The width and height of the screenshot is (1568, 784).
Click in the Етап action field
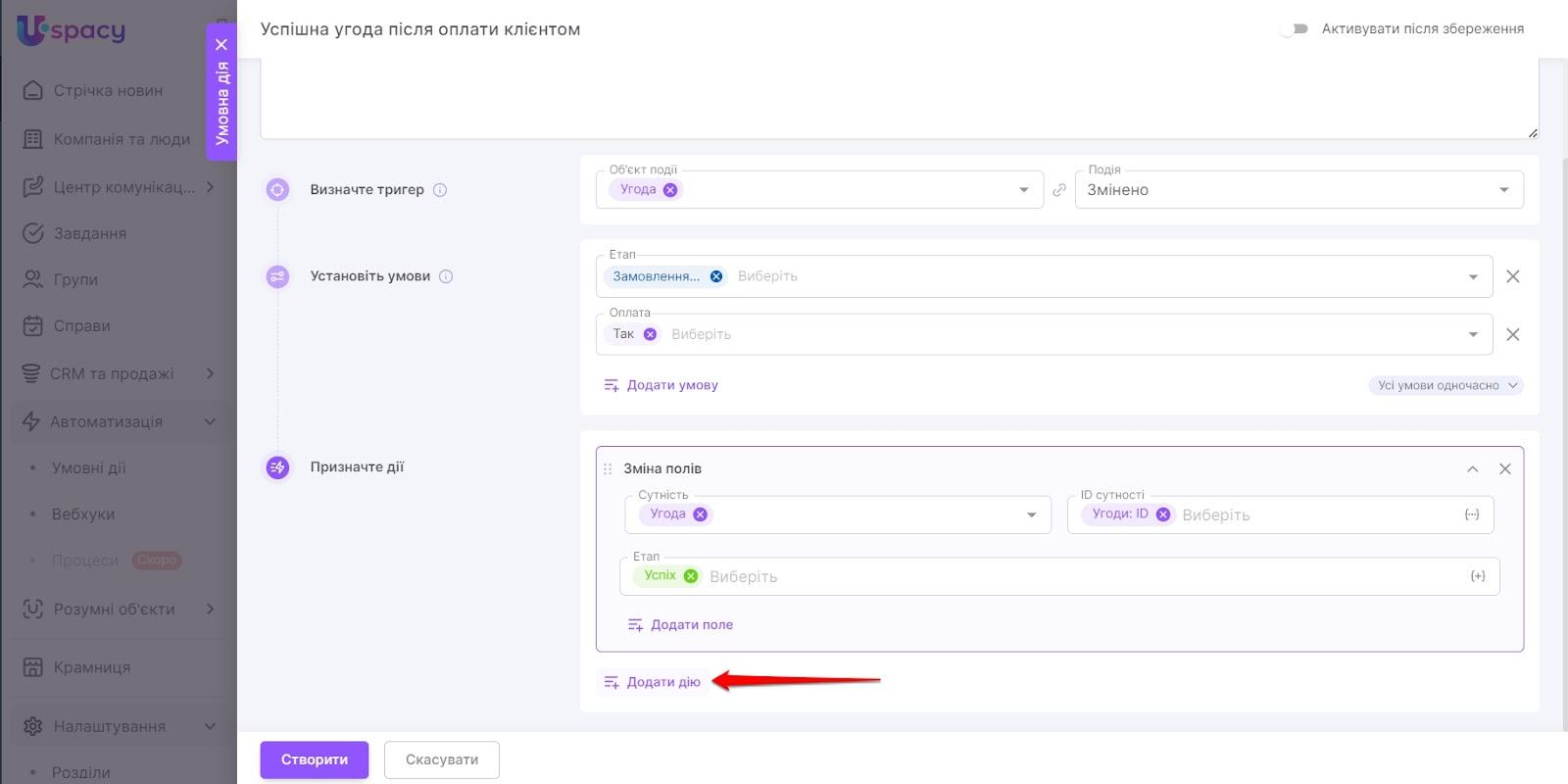[x=1078, y=576]
